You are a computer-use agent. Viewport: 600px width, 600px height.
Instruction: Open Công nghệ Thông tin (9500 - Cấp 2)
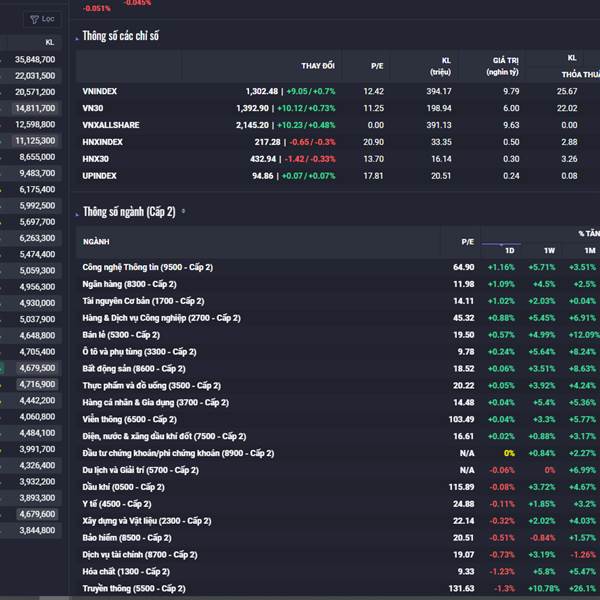click(148, 267)
